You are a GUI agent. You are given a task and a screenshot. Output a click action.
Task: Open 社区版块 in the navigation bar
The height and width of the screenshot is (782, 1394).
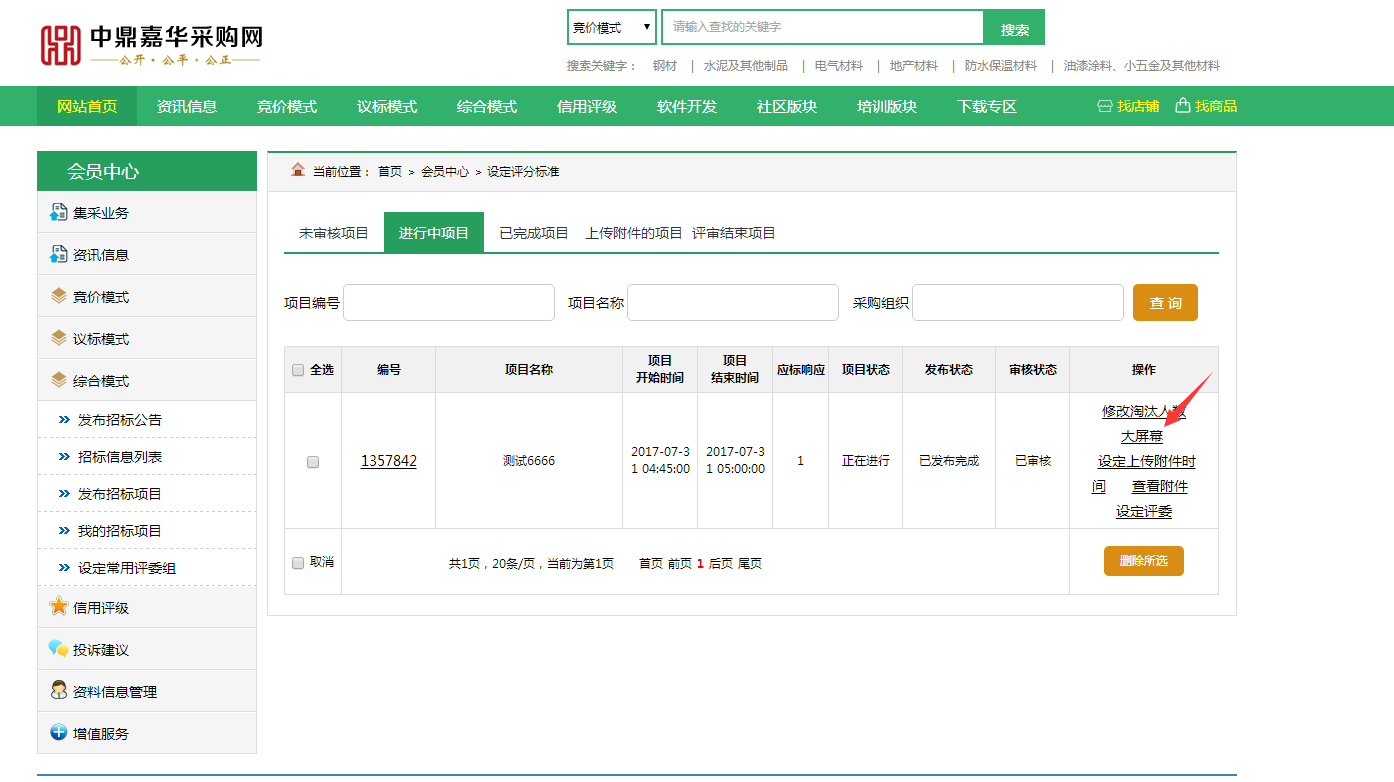coord(787,106)
